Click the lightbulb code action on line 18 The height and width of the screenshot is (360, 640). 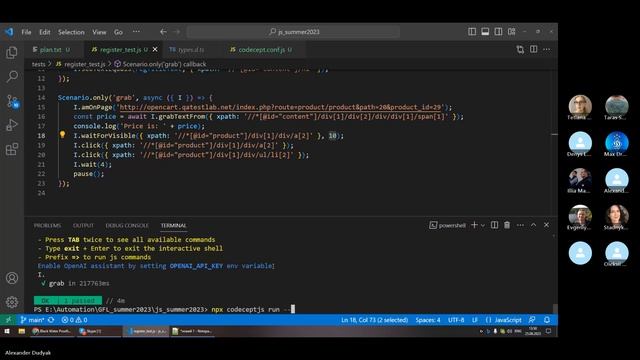[62, 135]
